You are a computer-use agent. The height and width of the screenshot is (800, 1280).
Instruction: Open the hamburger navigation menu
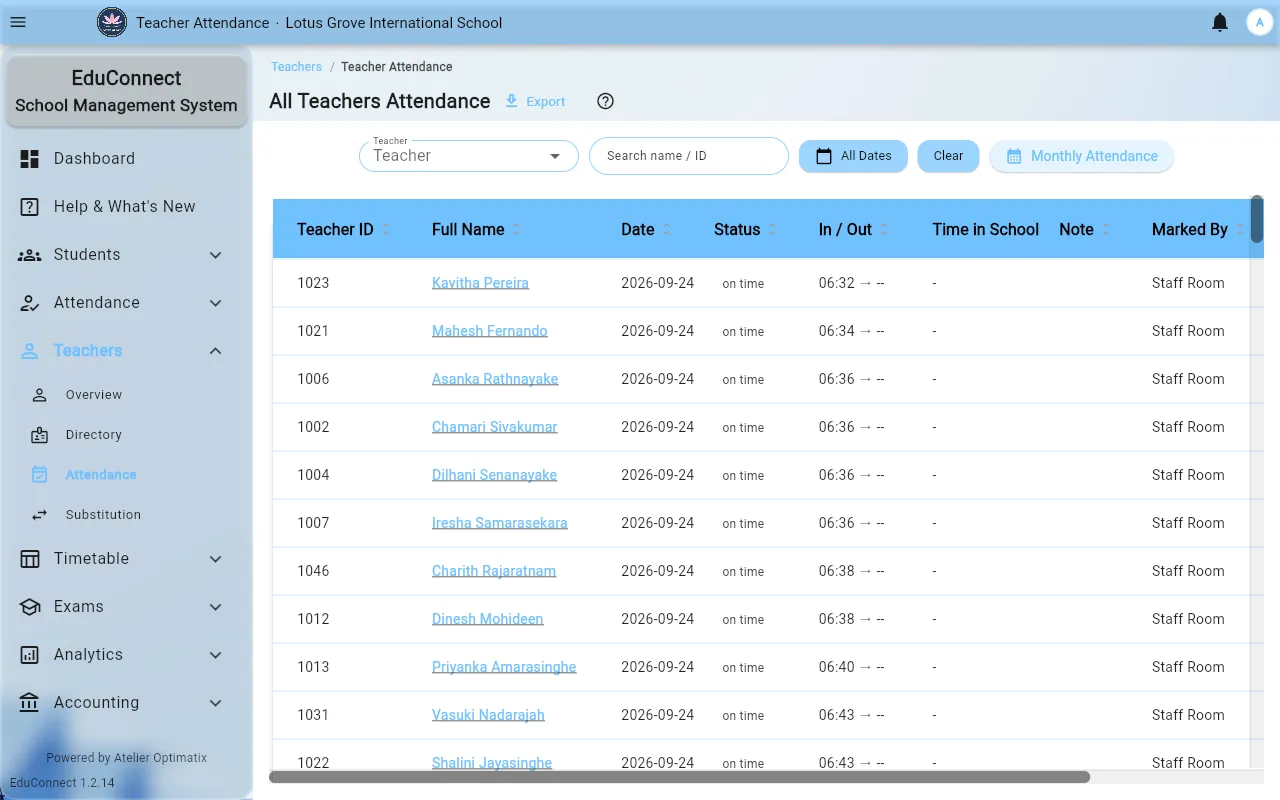pyautogui.click(x=18, y=22)
